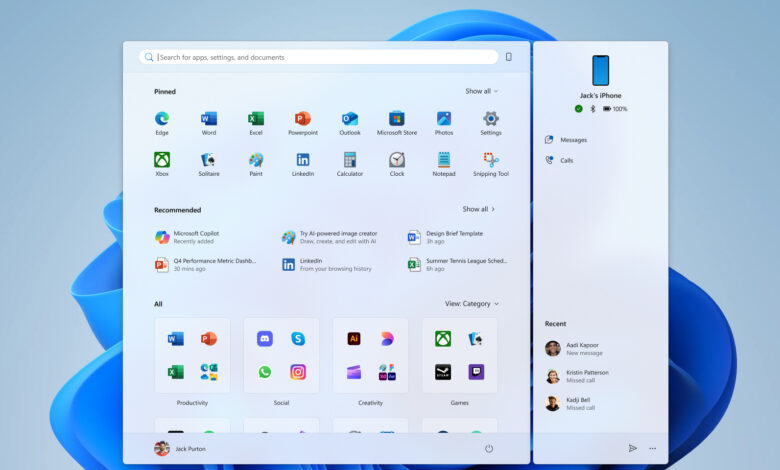Image resolution: width=780 pixels, height=470 pixels.
Task: Open Powerpoint in the Productivity category
Action: click(209, 339)
